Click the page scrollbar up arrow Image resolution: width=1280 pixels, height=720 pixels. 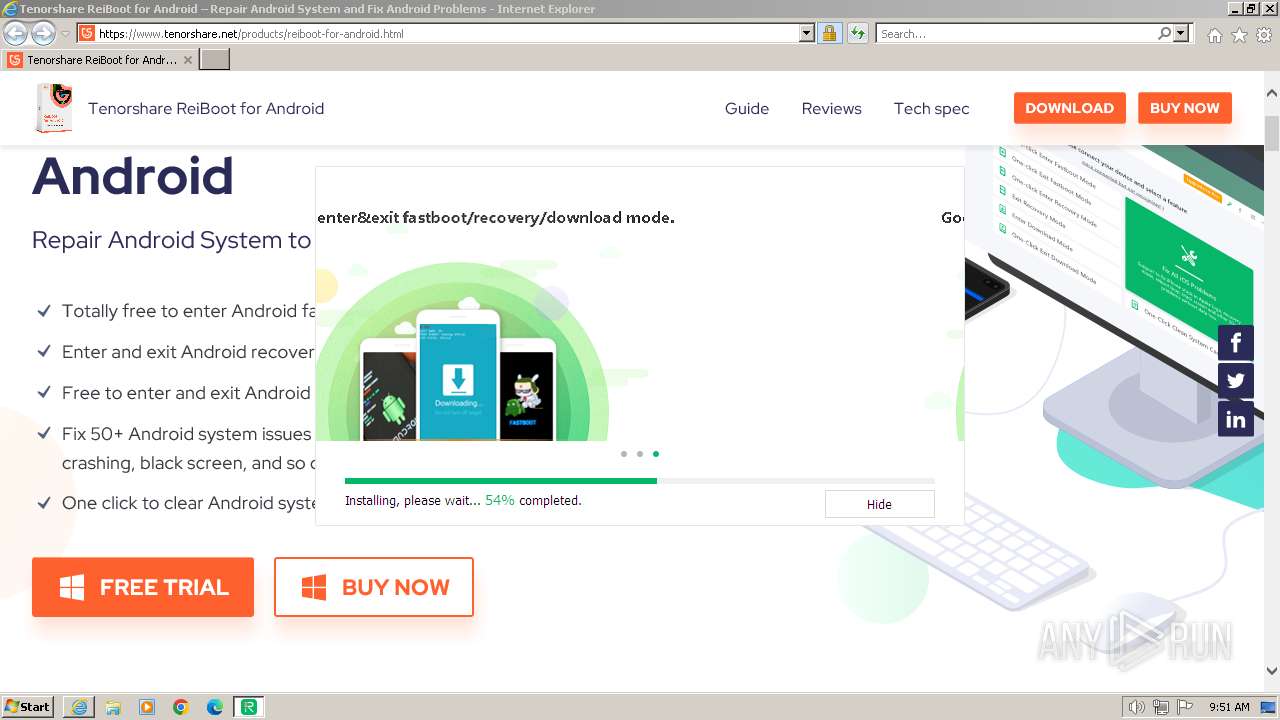(x=1272, y=93)
